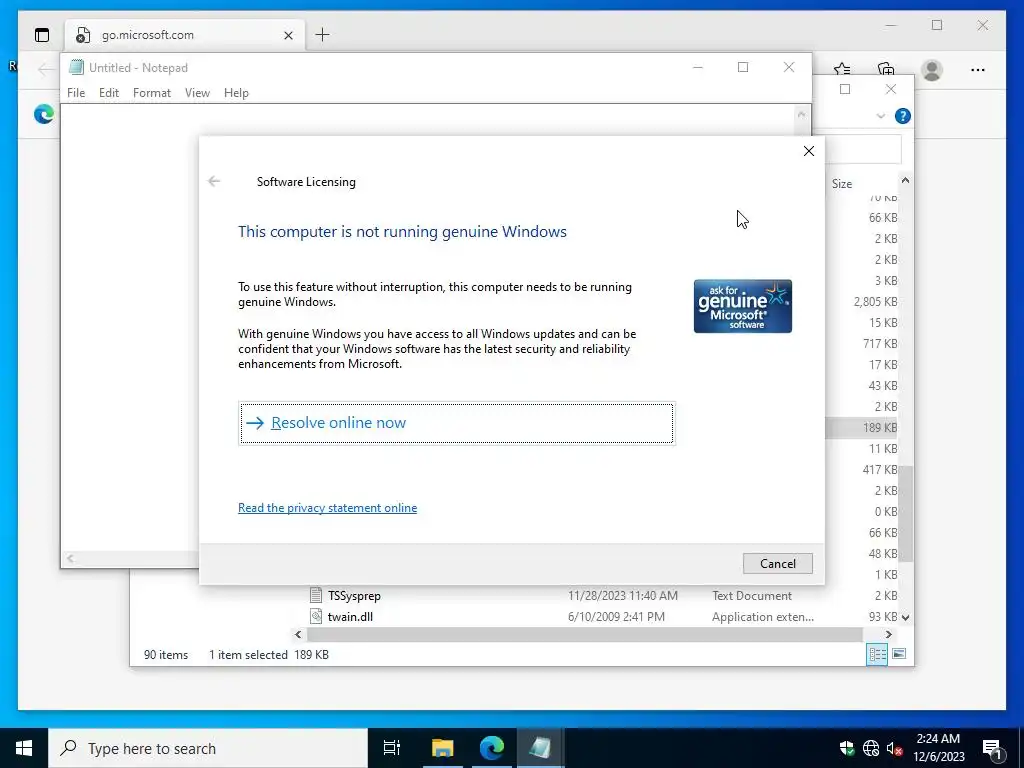The width and height of the screenshot is (1024, 768).
Task: Go back using the Software Licensing arrow
Action: 214,182
